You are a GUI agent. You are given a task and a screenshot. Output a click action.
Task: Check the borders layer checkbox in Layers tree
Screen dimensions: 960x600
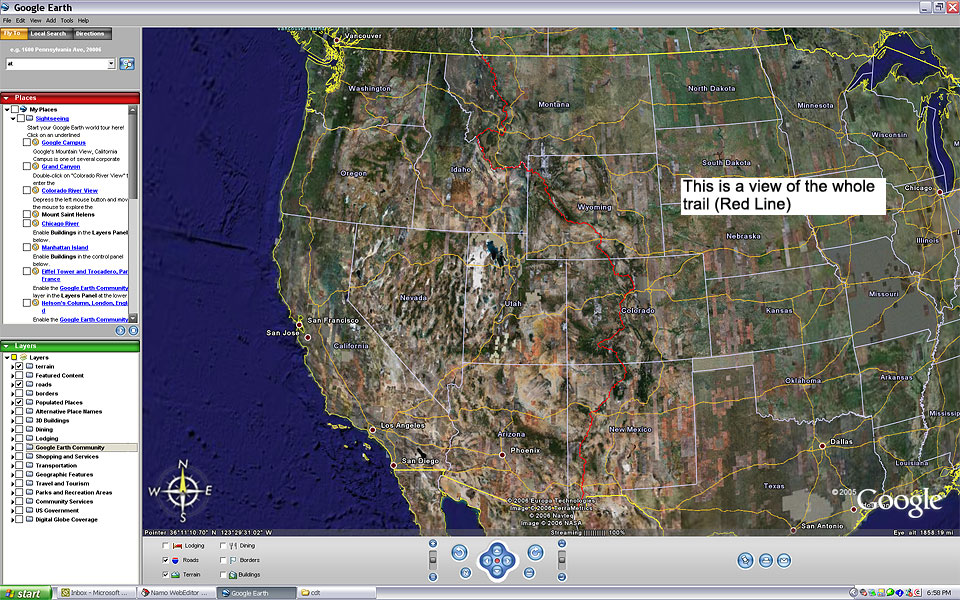(20, 393)
